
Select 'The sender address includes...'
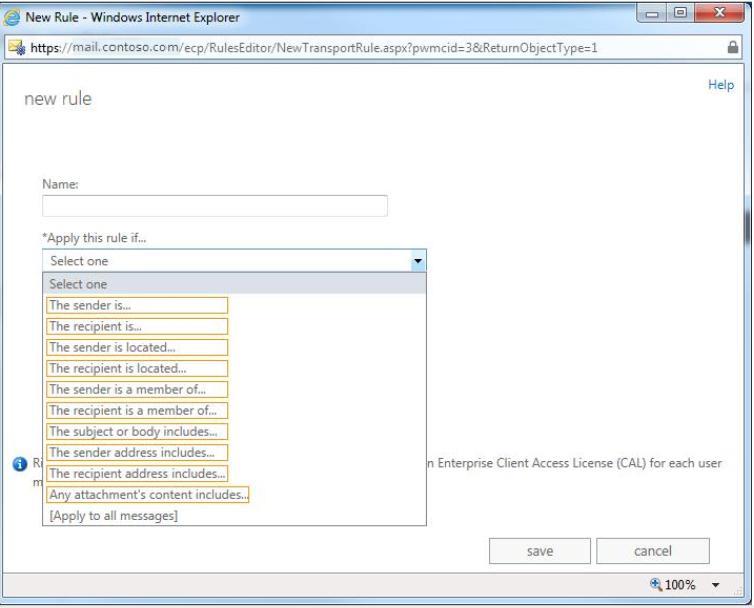coord(137,453)
